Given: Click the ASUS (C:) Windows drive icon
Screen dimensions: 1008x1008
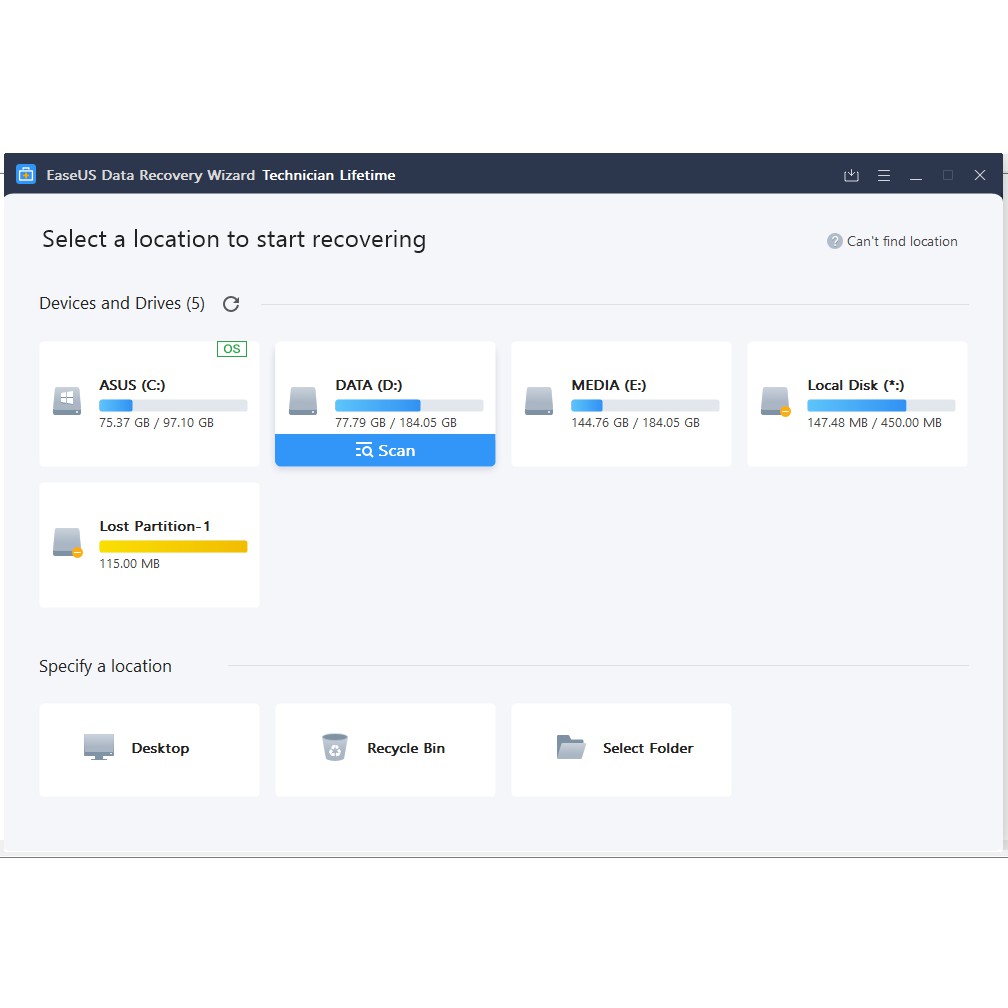Looking at the screenshot, I should pos(67,400).
